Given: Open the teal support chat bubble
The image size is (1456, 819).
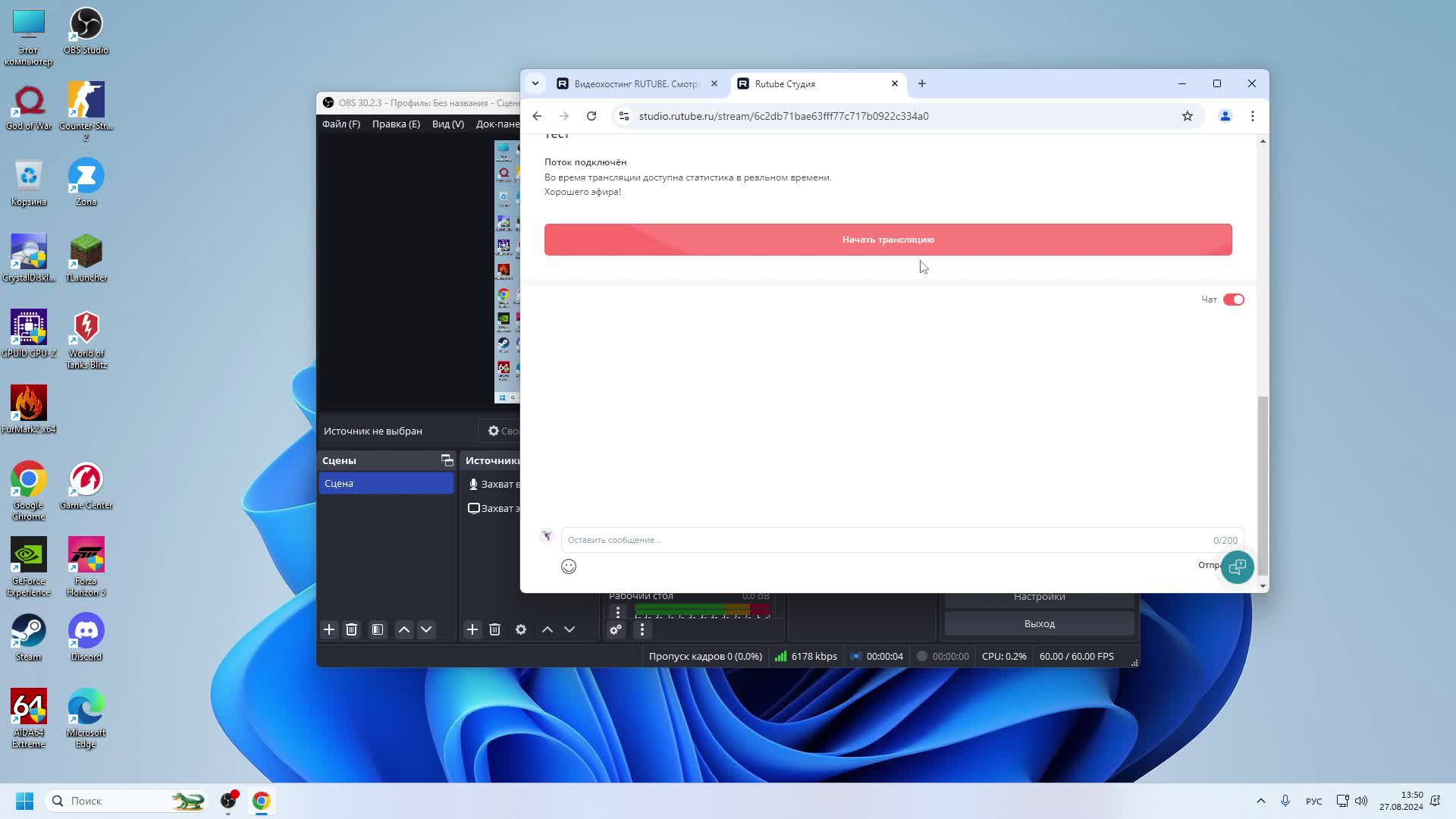Looking at the screenshot, I should (x=1238, y=566).
